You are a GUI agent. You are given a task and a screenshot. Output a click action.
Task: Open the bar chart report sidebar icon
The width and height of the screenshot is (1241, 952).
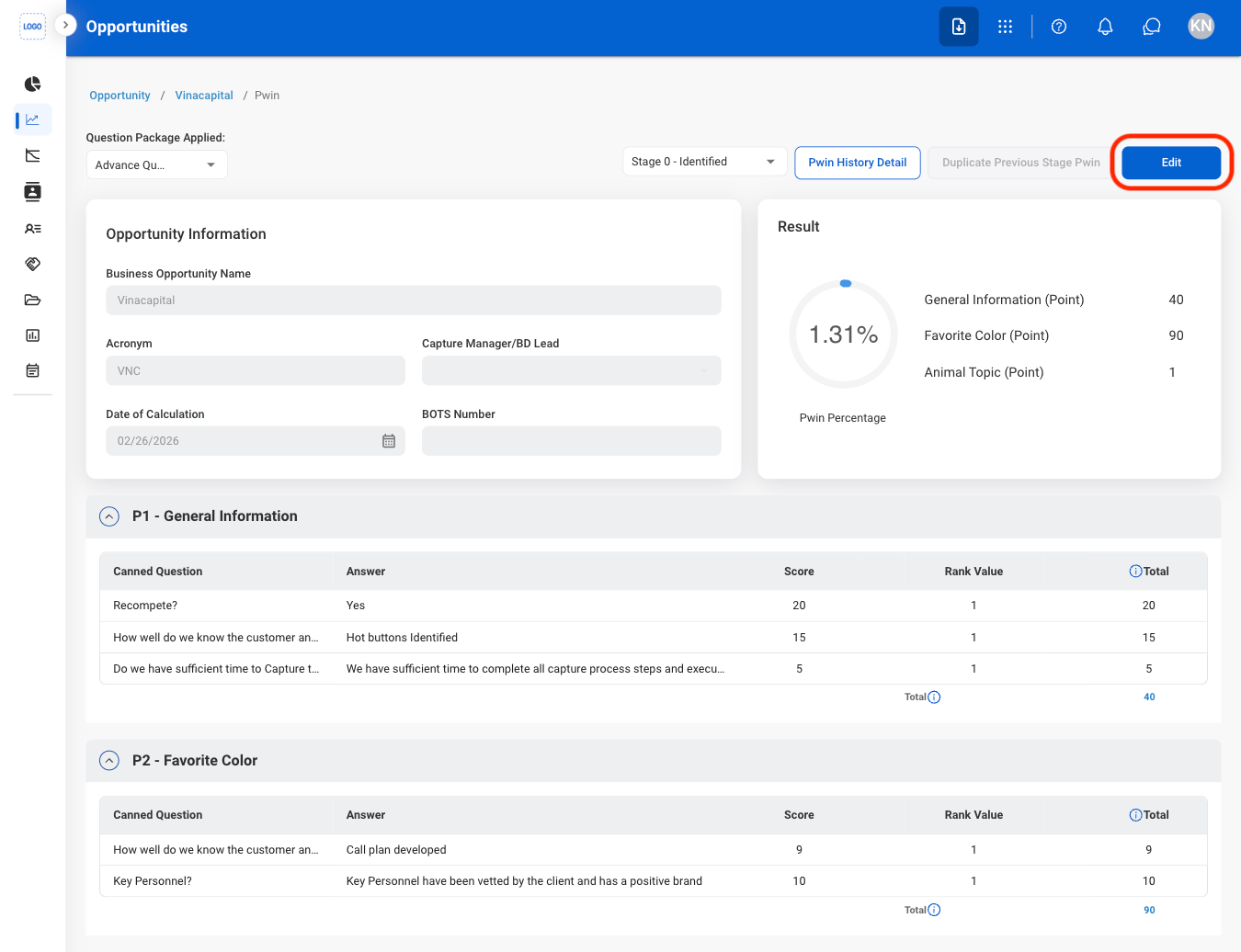(32, 335)
